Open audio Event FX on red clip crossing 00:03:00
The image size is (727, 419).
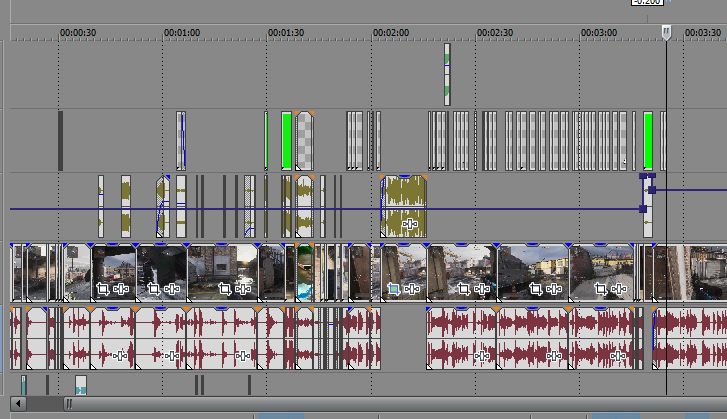tap(619, 356)
